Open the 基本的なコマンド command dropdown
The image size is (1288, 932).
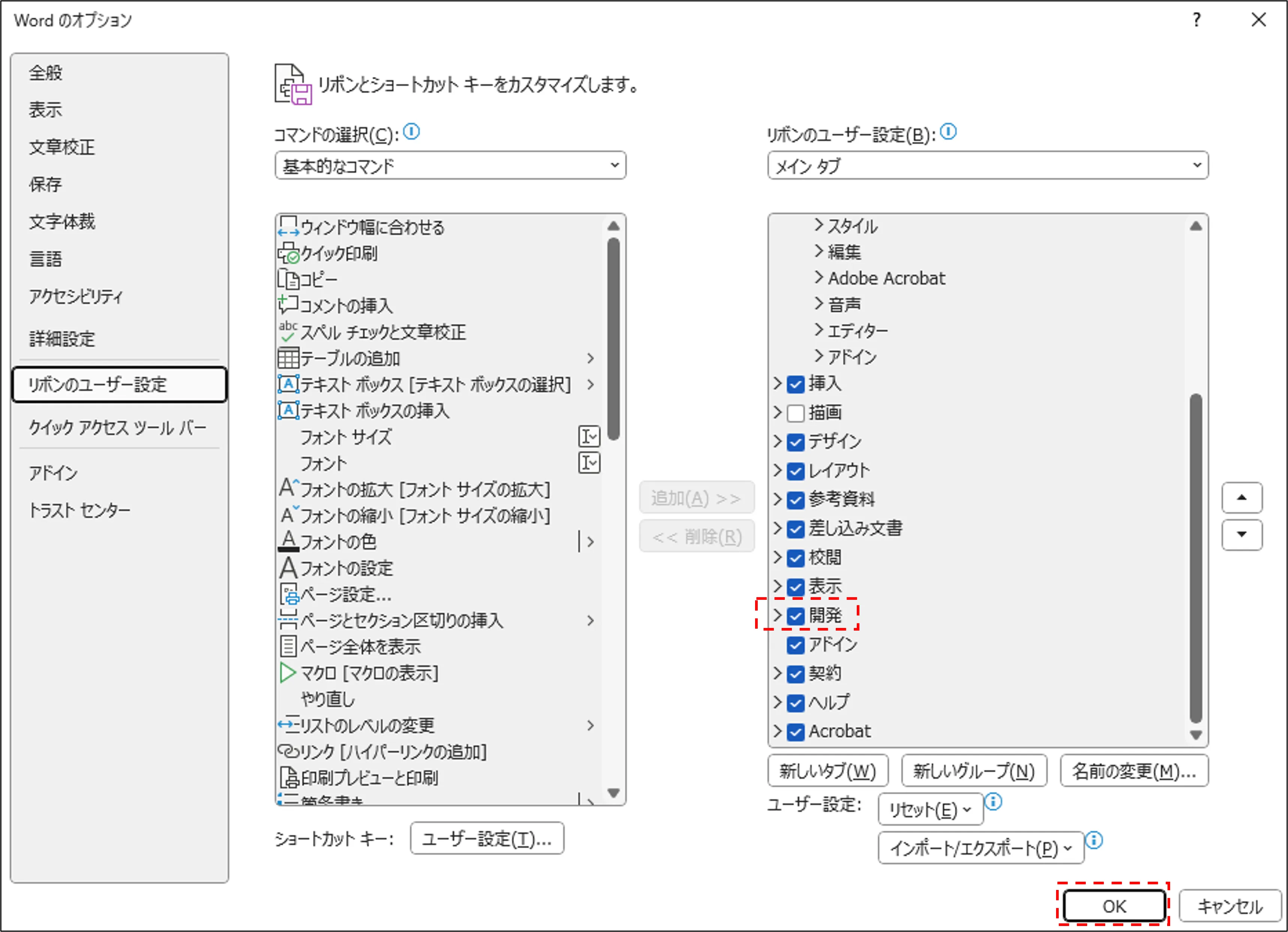point(450,165)
